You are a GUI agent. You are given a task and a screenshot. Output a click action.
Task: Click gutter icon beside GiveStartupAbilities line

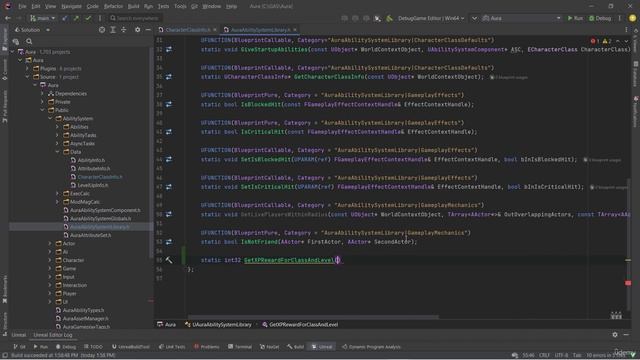click(x=169, y=49)
